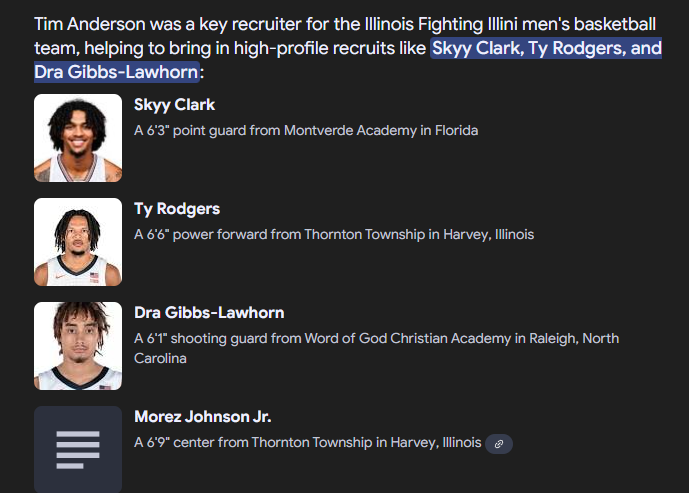689x493 pixels.
Task: Select the Skyy Clark name heading
Action: pos(174,105)
